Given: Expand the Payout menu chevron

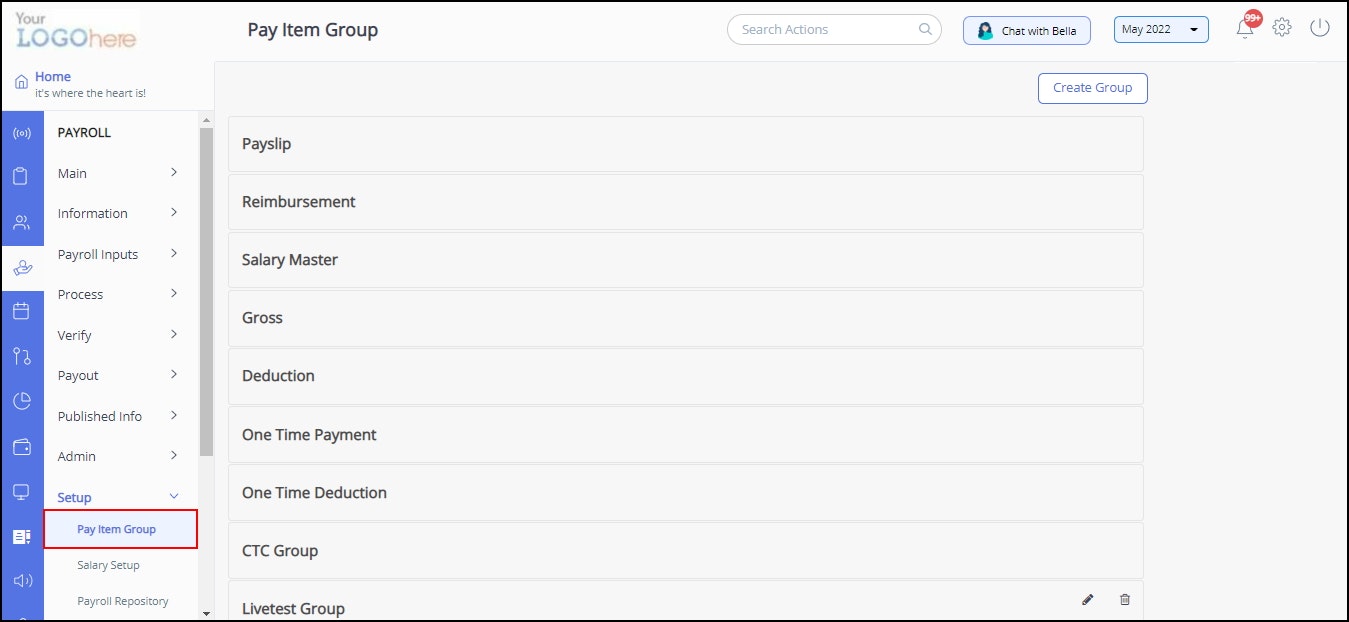Looking at the screenshot, I should (x=174, y=374).
